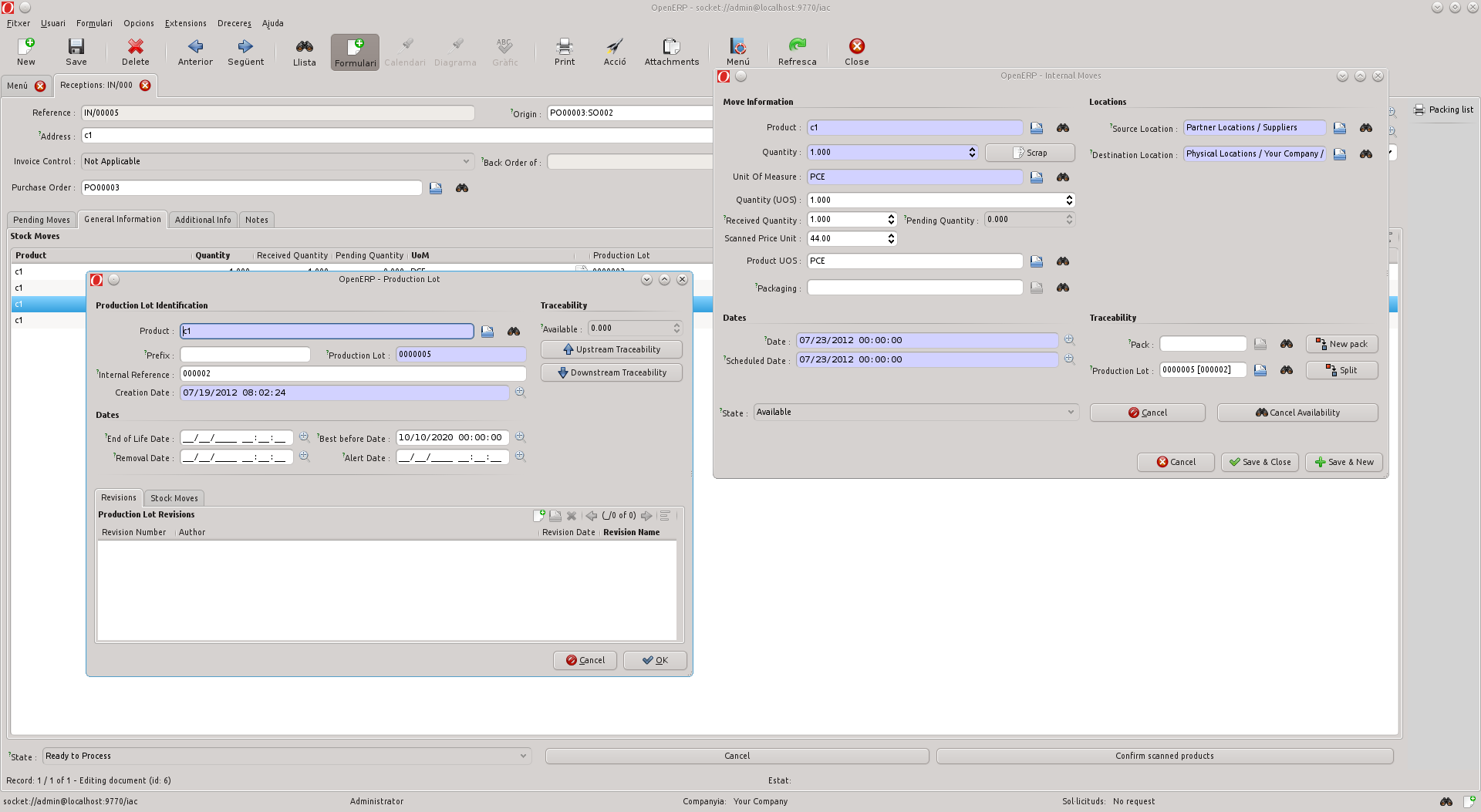The width and height of the screenshot is (1481, 812).
Task: Search Product UOS with binoculars icon
Action: point(1063,261)
